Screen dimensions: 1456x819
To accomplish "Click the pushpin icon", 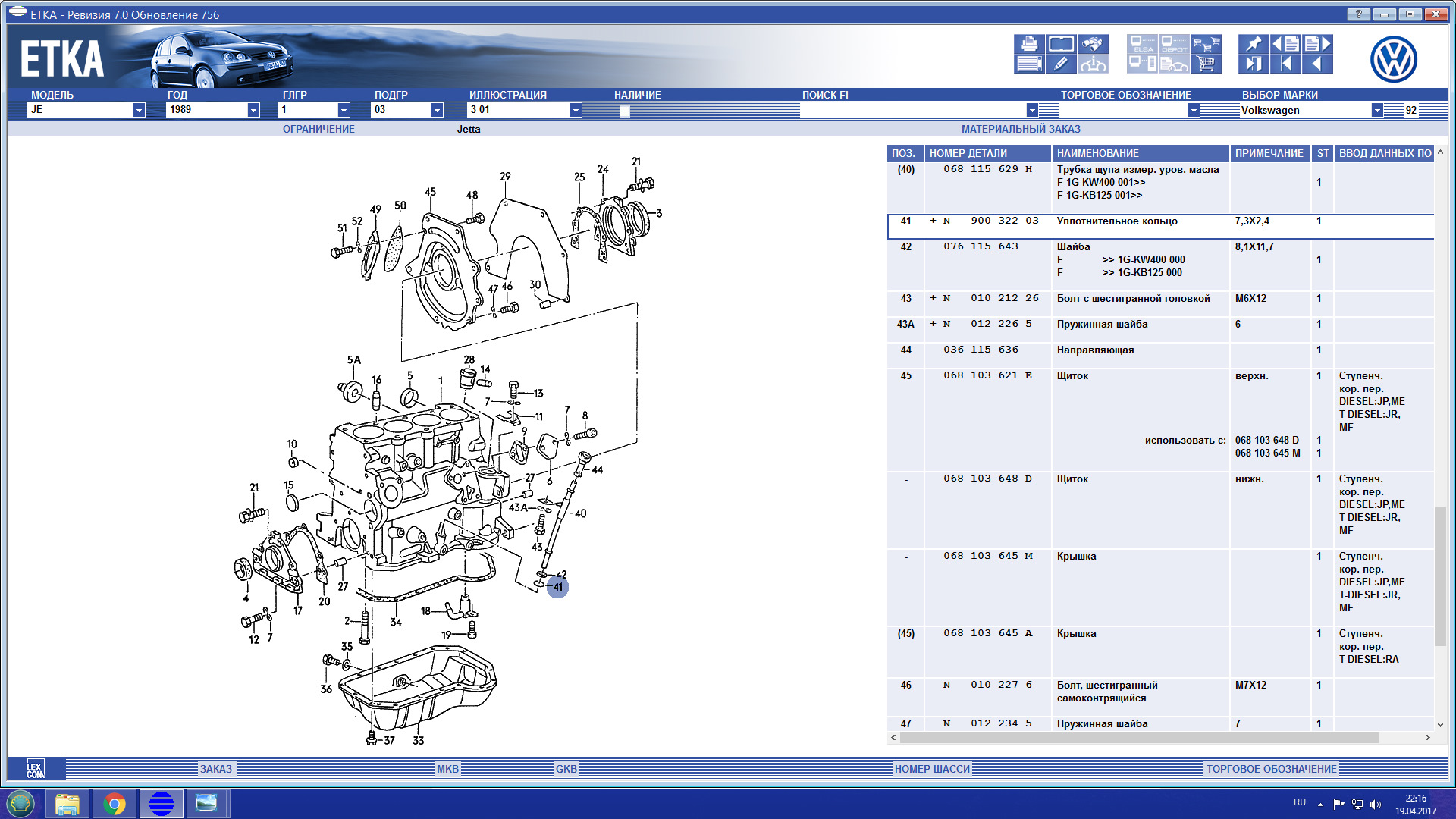I will coord(1254,44).
